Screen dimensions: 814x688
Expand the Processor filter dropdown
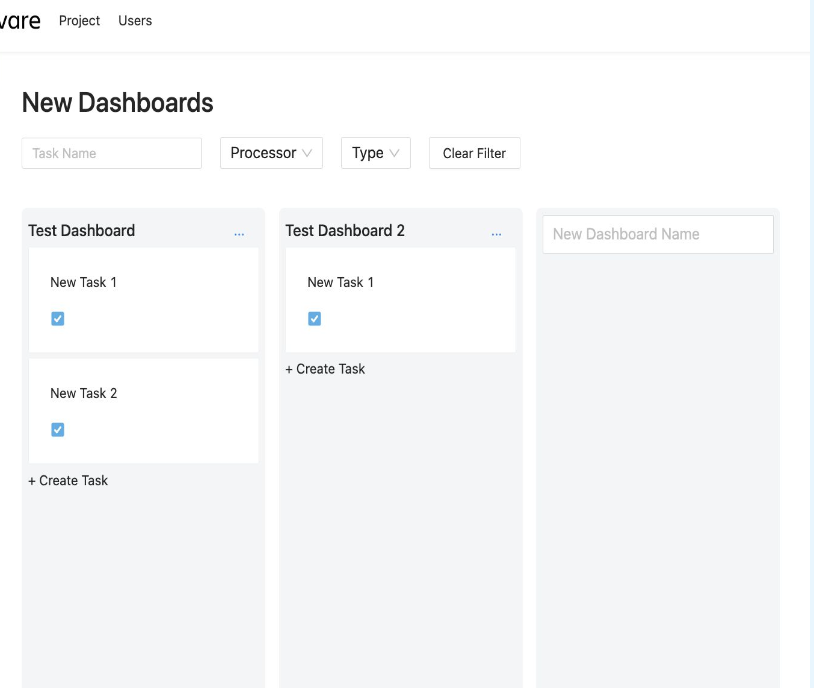coord(271,153)
